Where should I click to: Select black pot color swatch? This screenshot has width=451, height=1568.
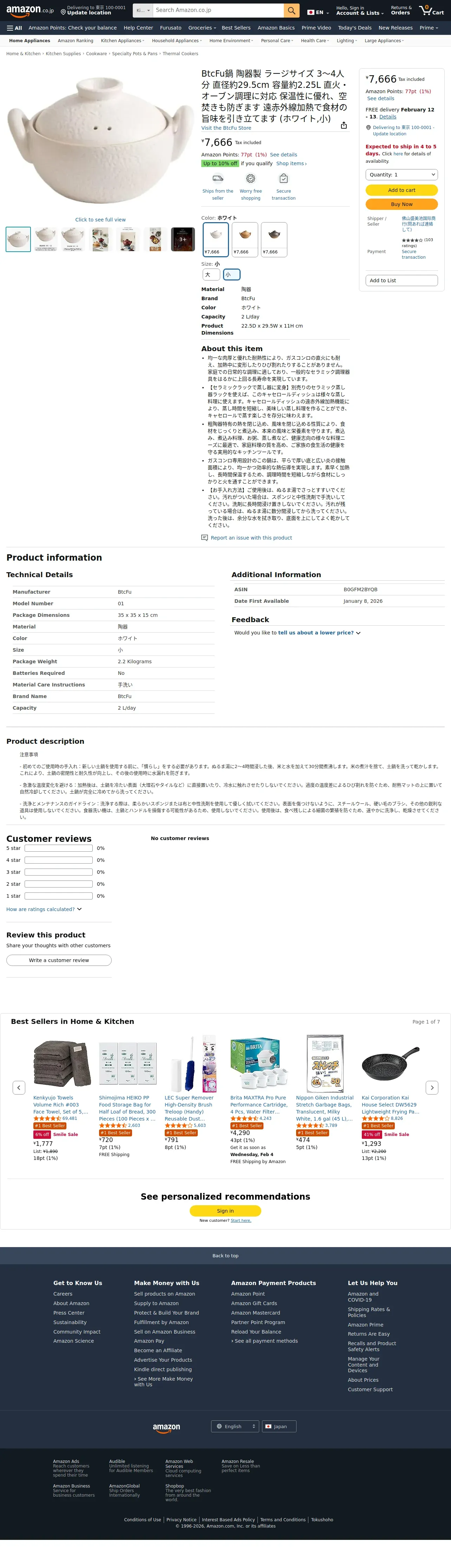coord(274,240)
